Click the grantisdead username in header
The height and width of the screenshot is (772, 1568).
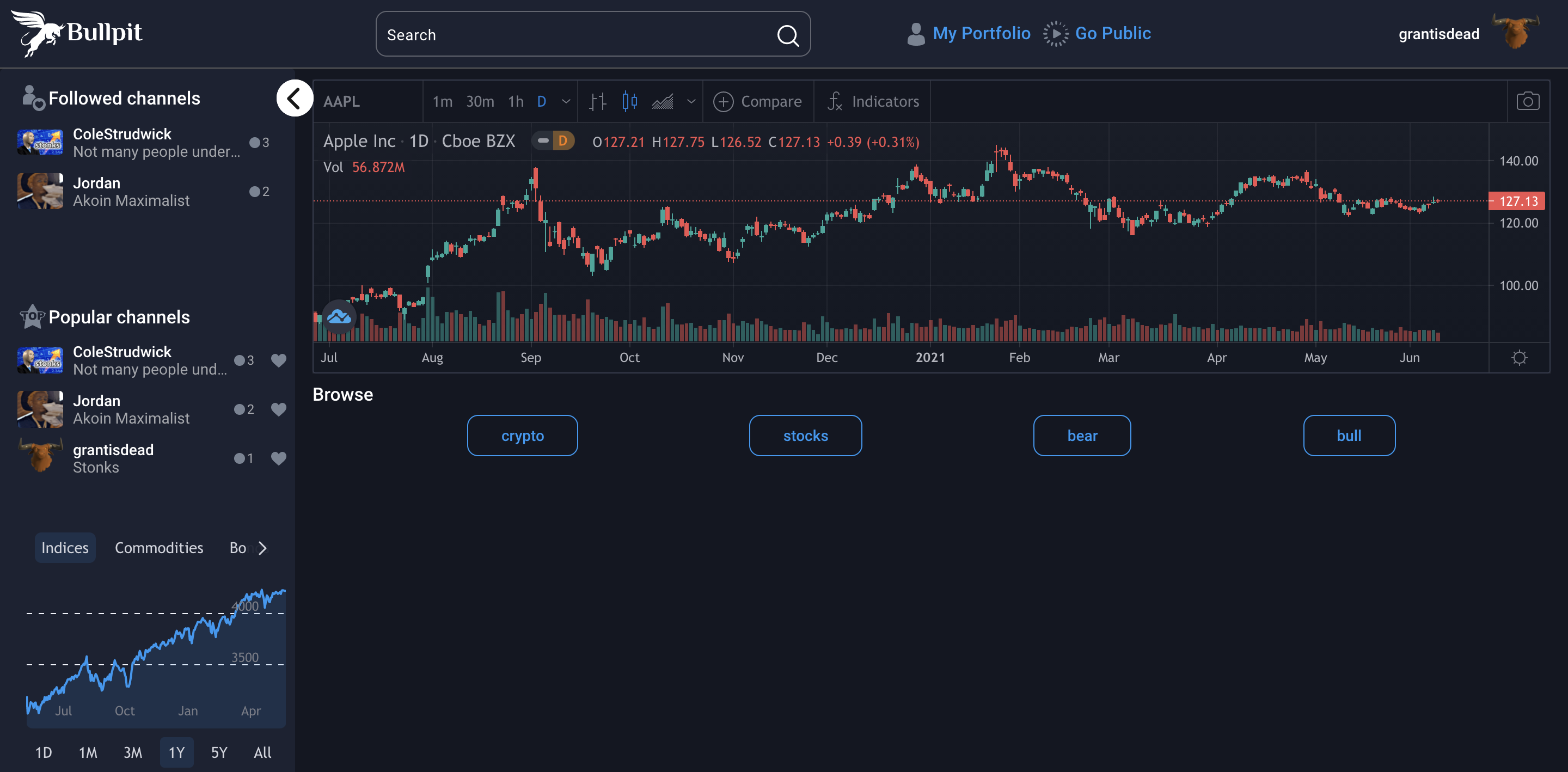tap(1438, 34)
